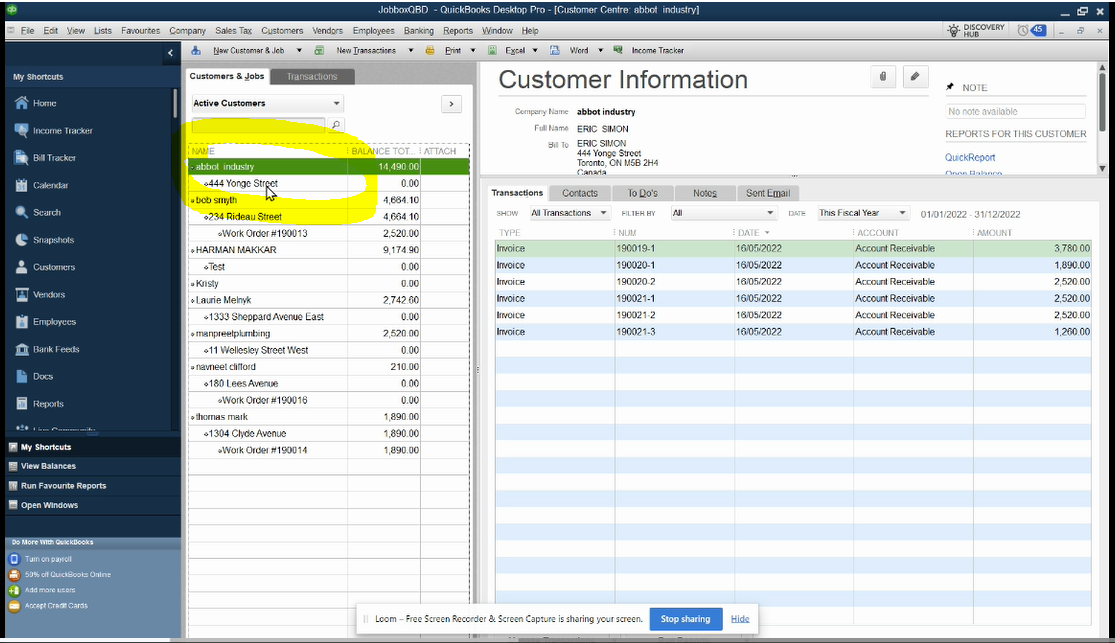Select Work Order #190013 job

(x=328, y=233)
